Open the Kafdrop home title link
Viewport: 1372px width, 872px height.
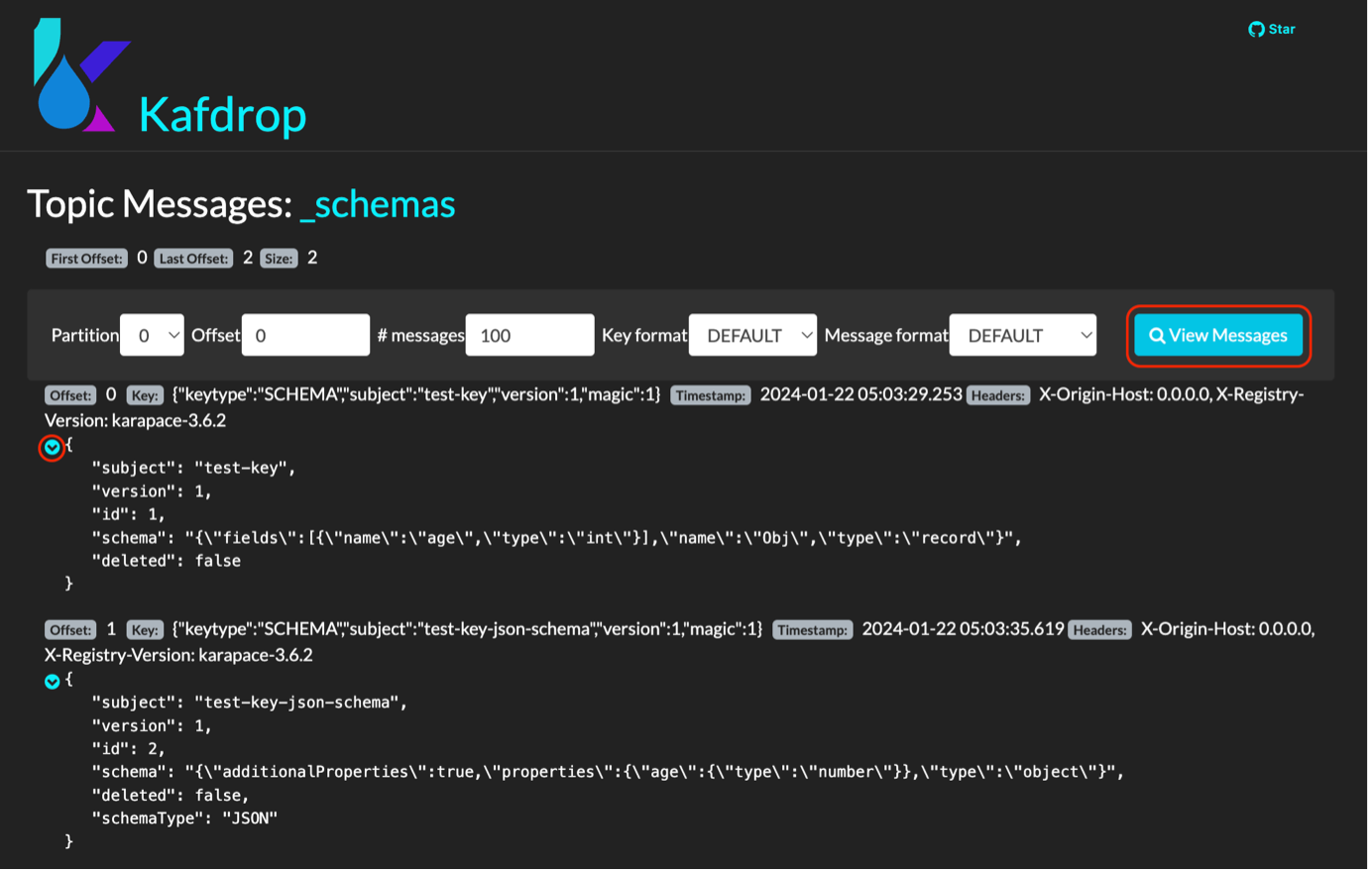coord(222,114)
